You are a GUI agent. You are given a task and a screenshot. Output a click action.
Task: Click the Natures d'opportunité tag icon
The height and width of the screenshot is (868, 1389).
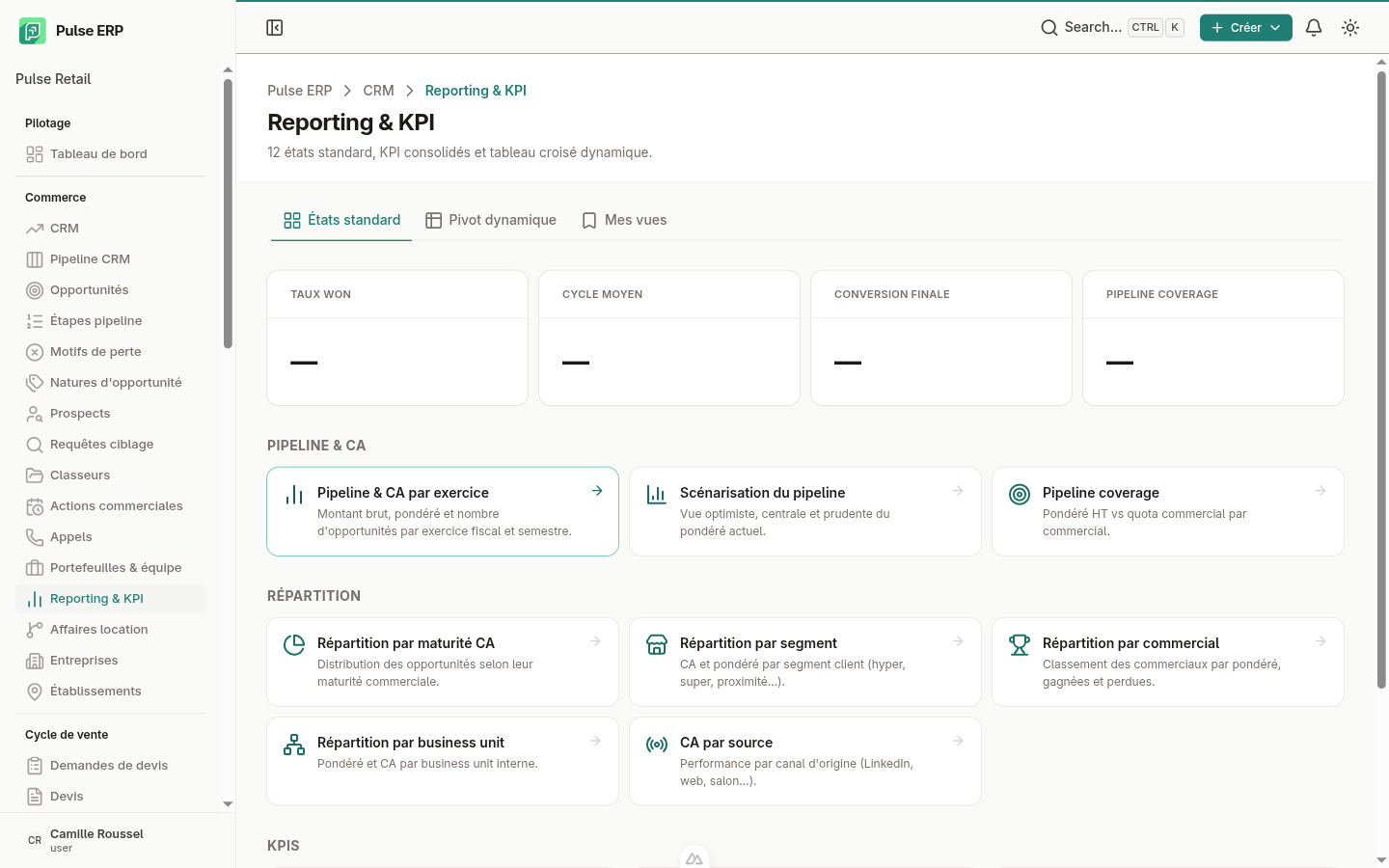[x=35, y=383]
